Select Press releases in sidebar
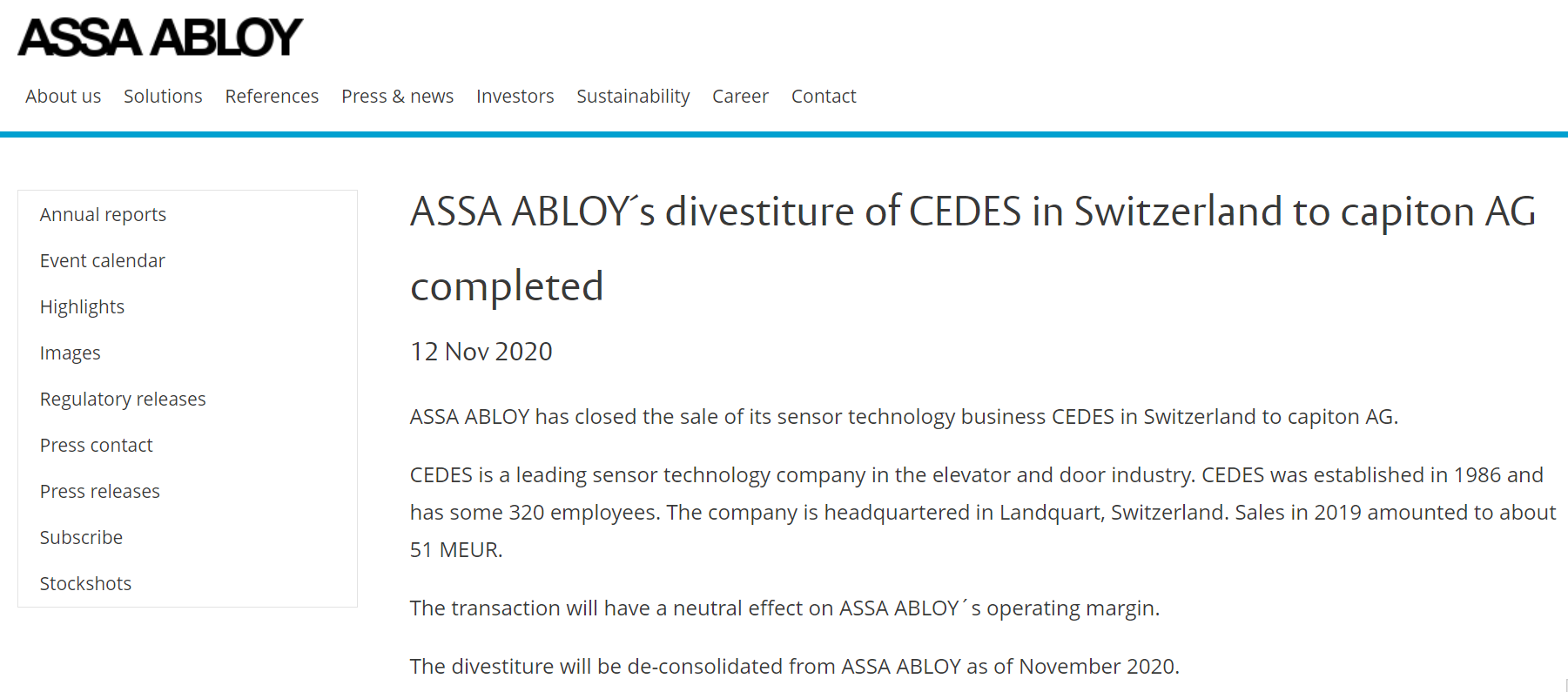The width and height of the screenshot is (1568, 692). (x=99, y=491)
